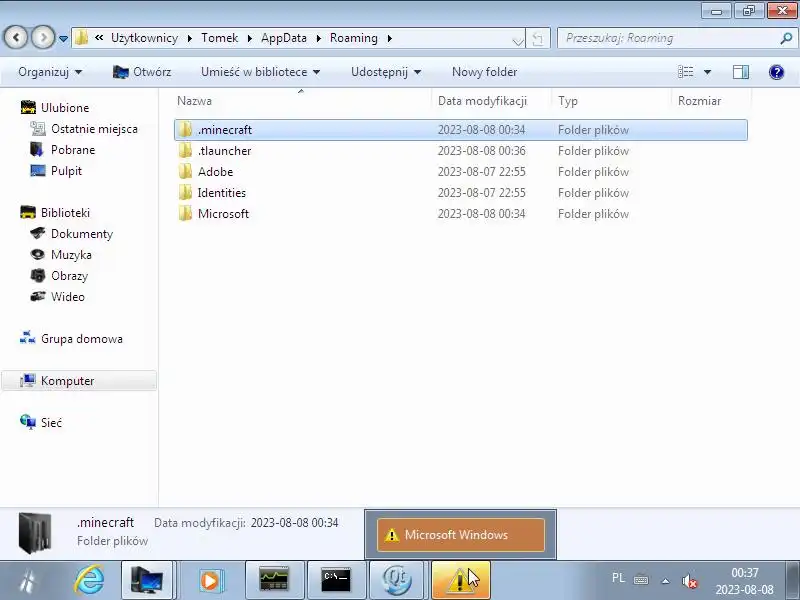Open Windows Media Player from taskbar
The width and height of the screenshot is (800, 600).
tap(210, 581)
